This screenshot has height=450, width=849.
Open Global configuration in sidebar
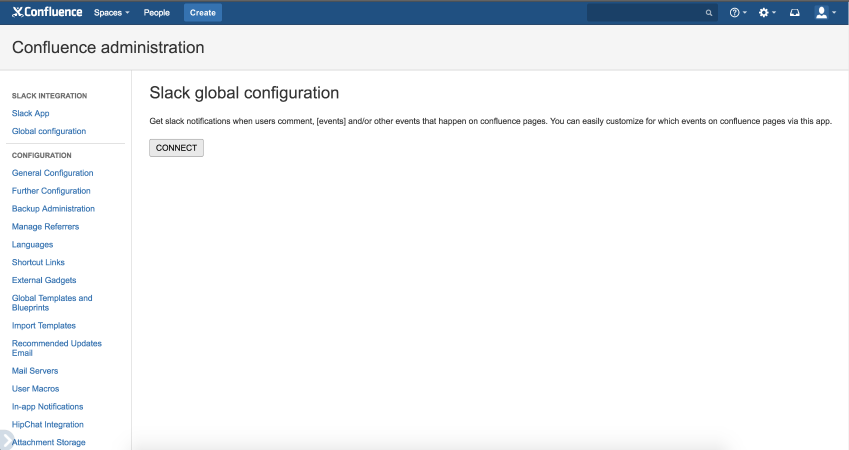point(49,131)
